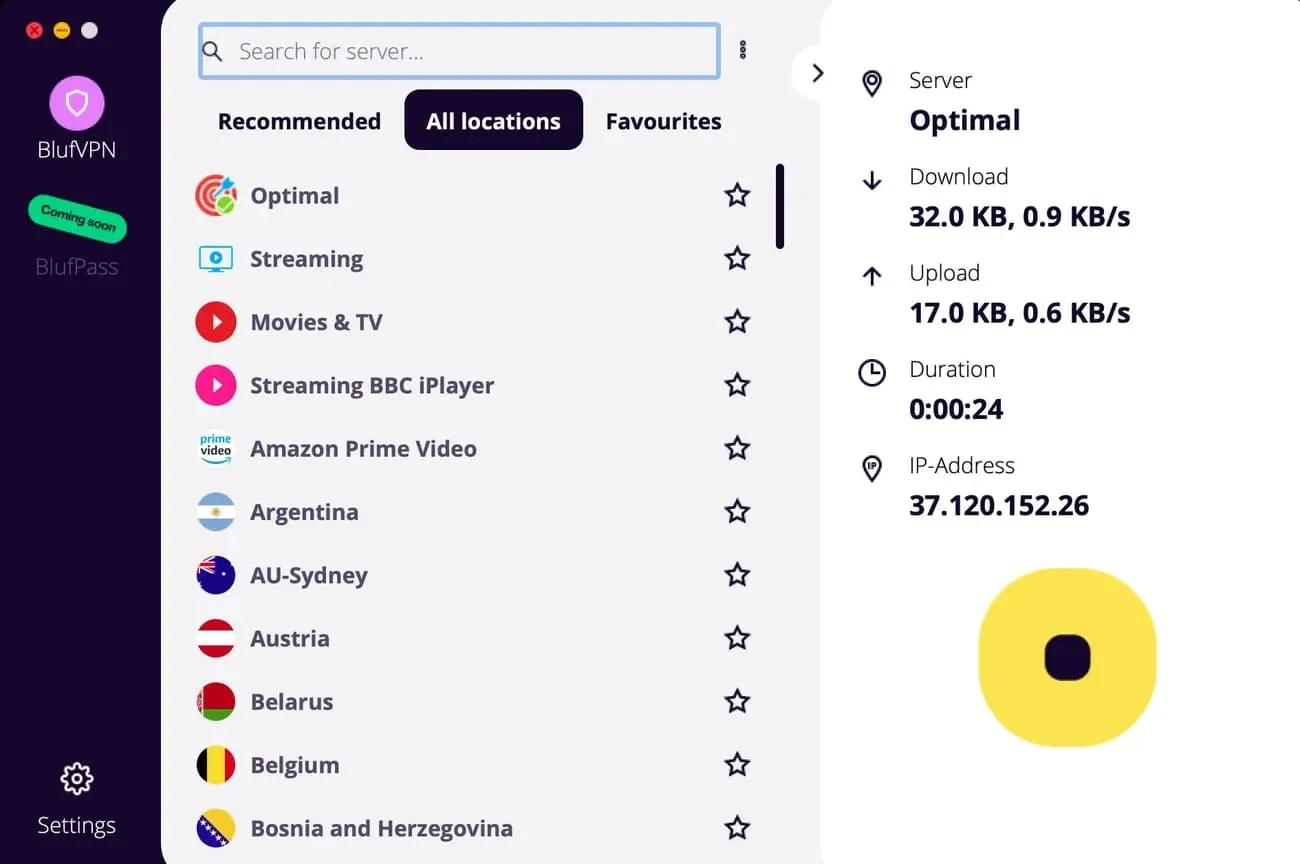Click upload value 17.0 KB, 0.6 KB/s
The height and width of the screenshot is (864, 1300).
point(1020,313)
